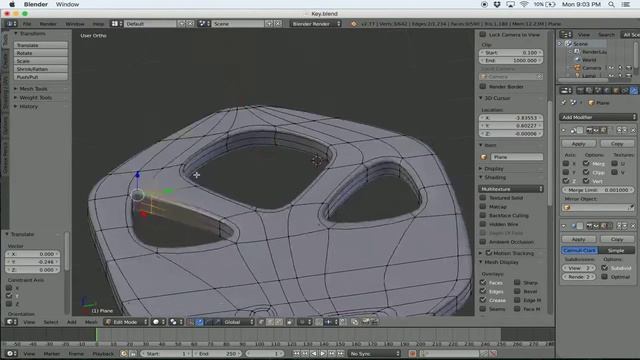Toggle the Constraint Axis X checkbox
This screenshot has width=640, height=360.
9,288
